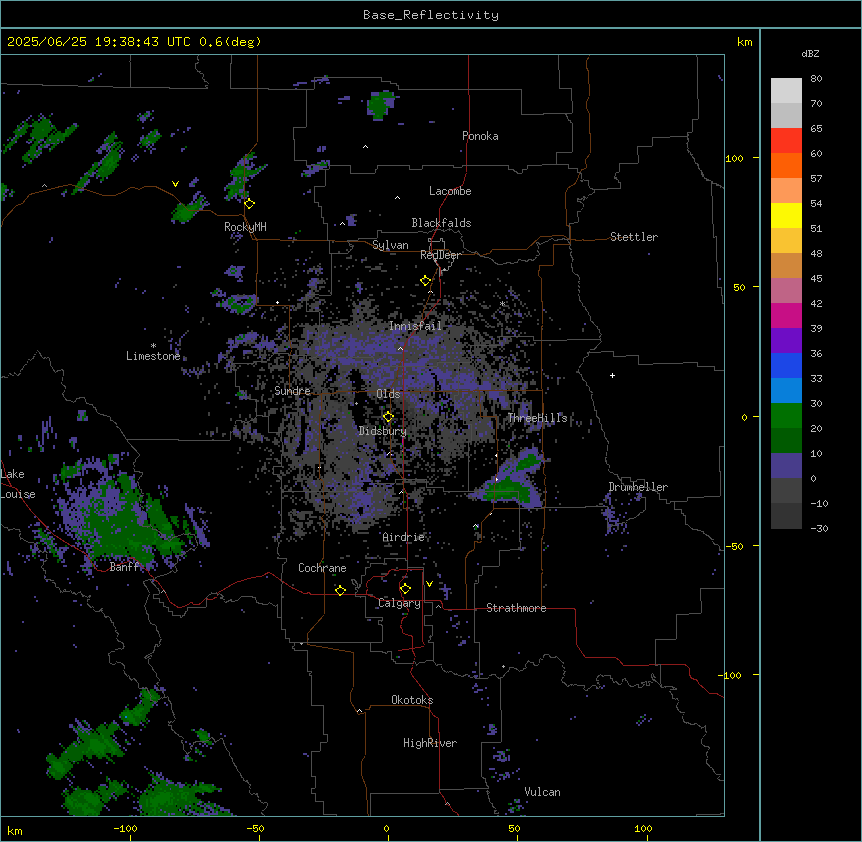Click the -50 tick label on the bottom horizontal axis
Image resolution: width=862 pixels, height=842 pixels.
[x=255, y=828]
